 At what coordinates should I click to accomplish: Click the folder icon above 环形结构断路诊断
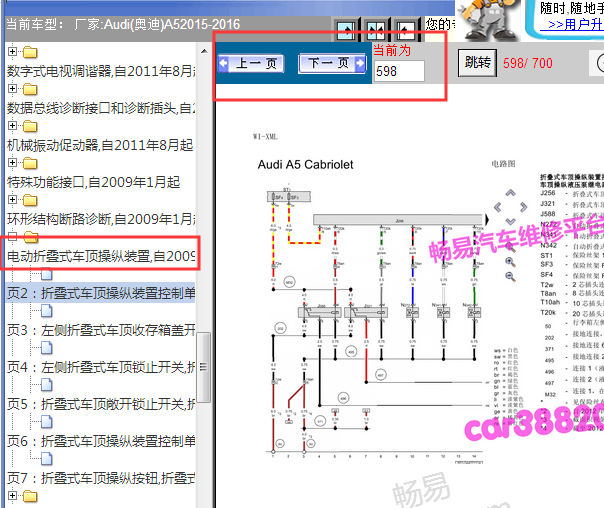pos(30,200)
